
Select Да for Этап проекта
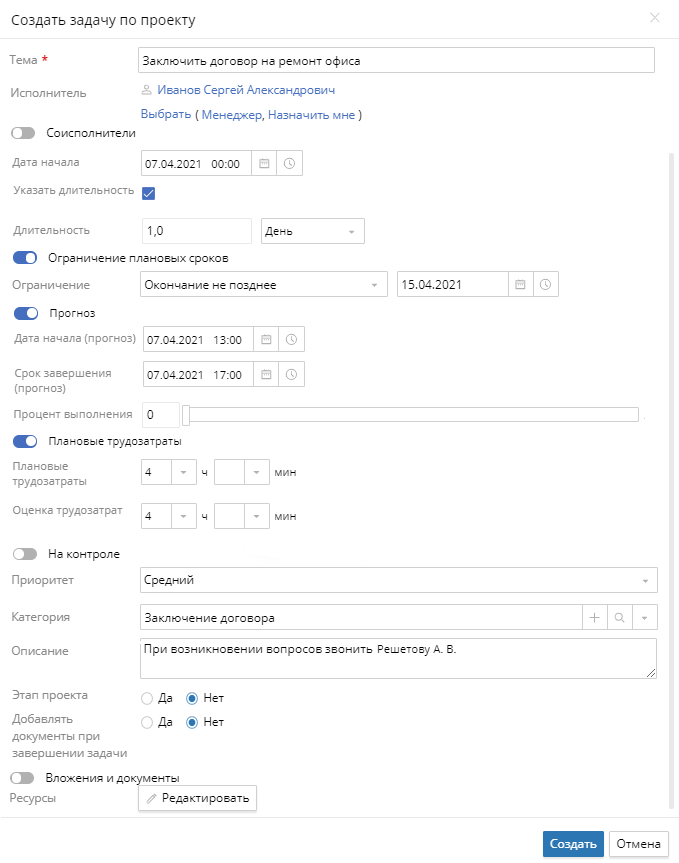[x=149, y=698]
